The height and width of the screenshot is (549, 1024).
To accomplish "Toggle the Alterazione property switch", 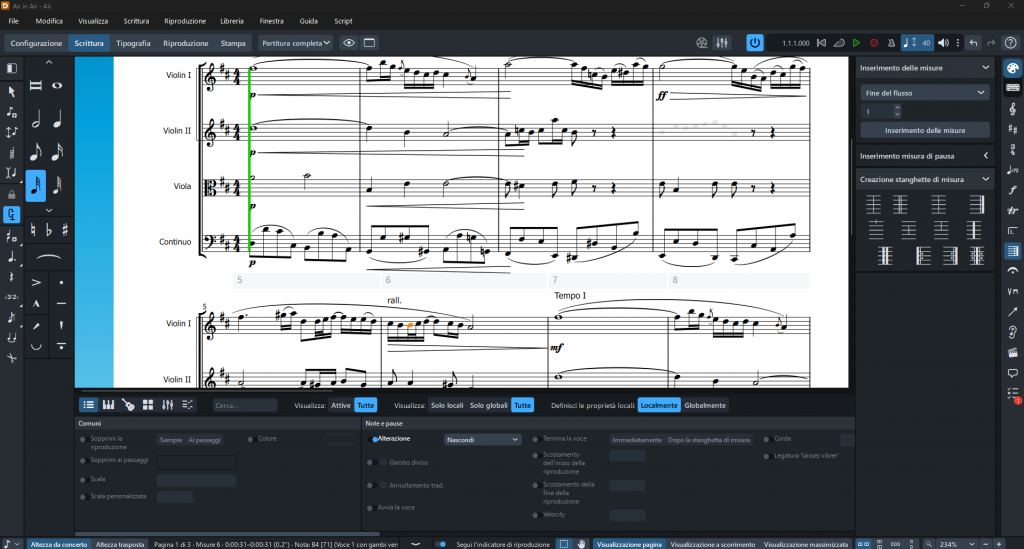I will [374, 439].
